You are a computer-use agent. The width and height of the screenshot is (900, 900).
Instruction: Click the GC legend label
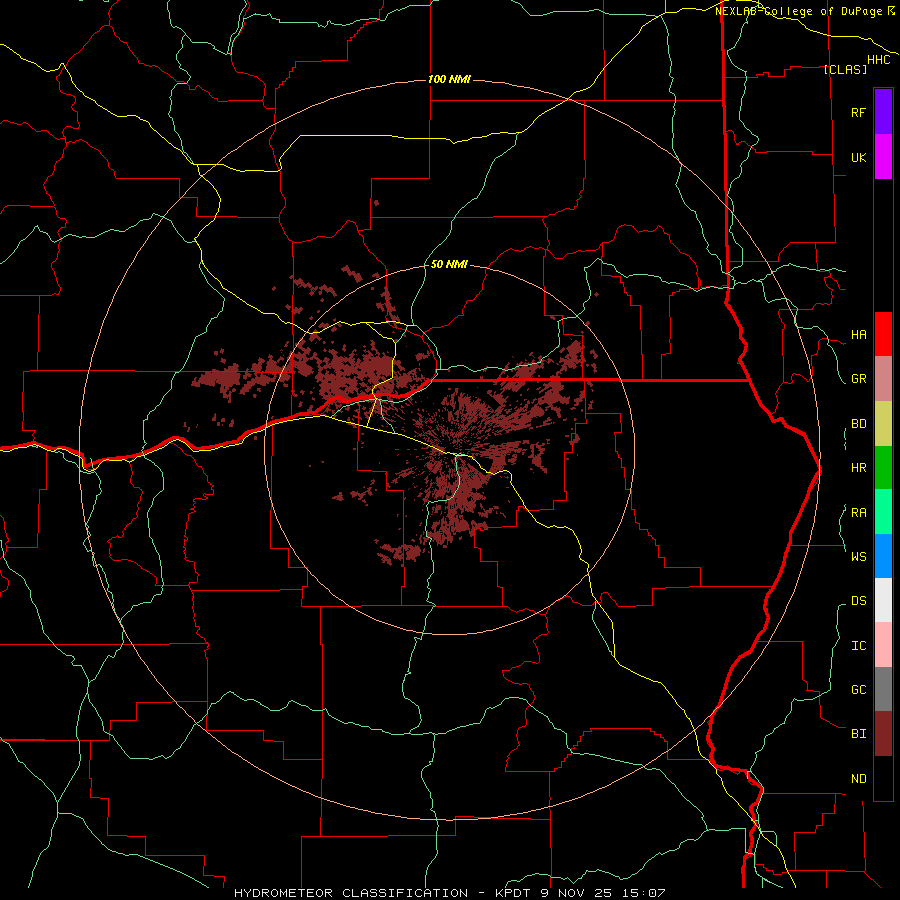point(858,690)
